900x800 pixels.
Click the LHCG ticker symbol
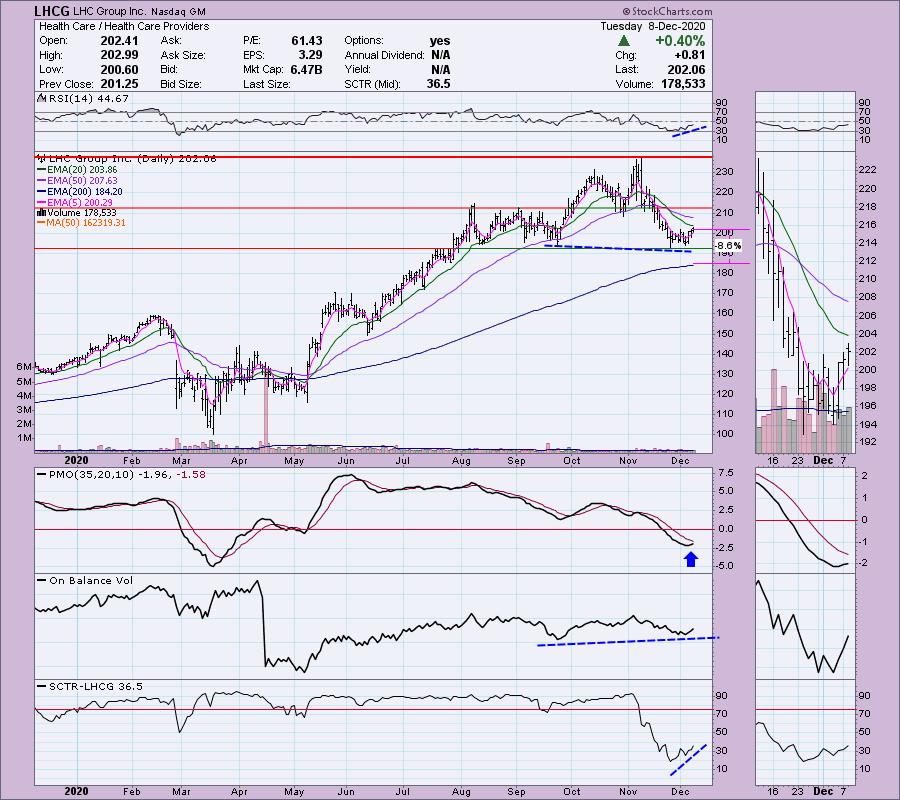coord(52,11)
